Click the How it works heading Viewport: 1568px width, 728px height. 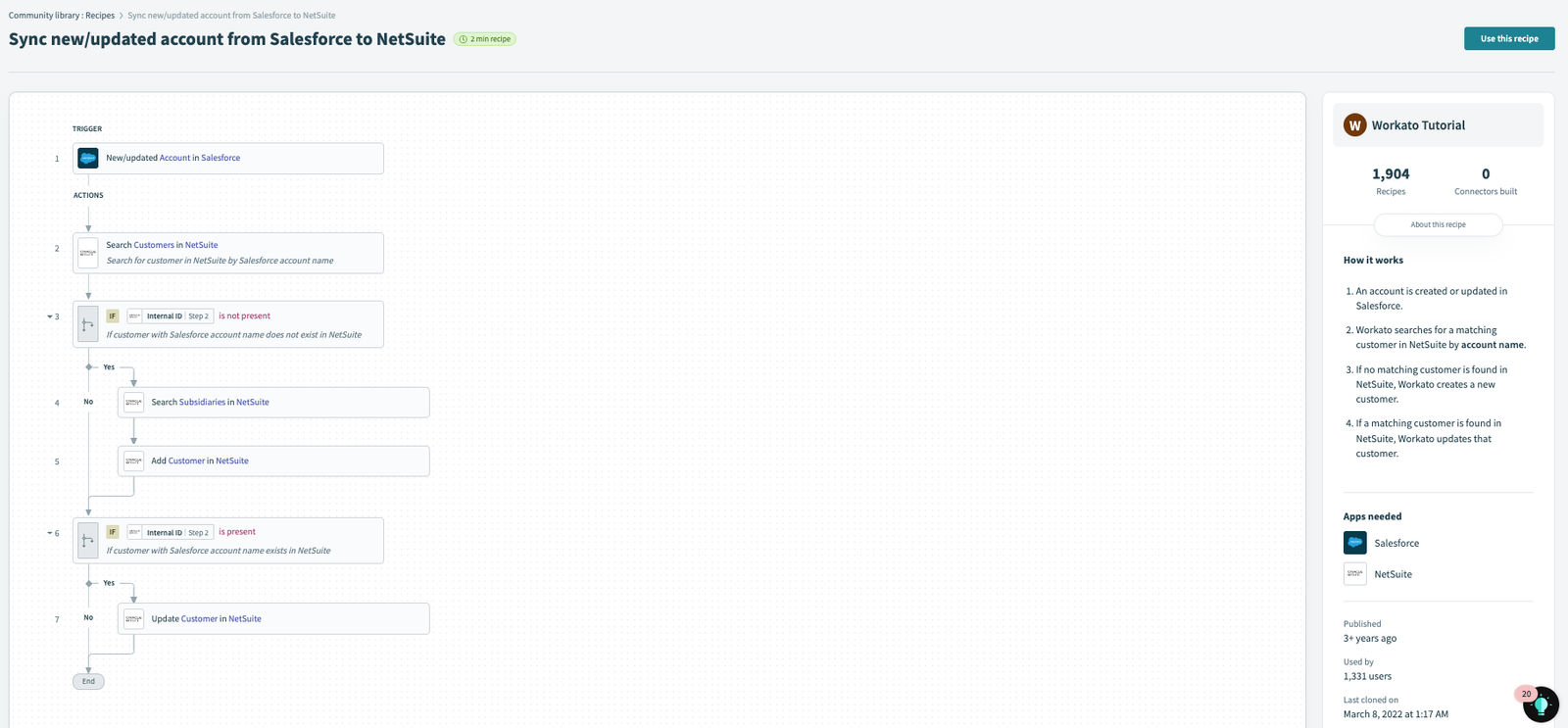pyautogui.click(x=1373, y=260)
